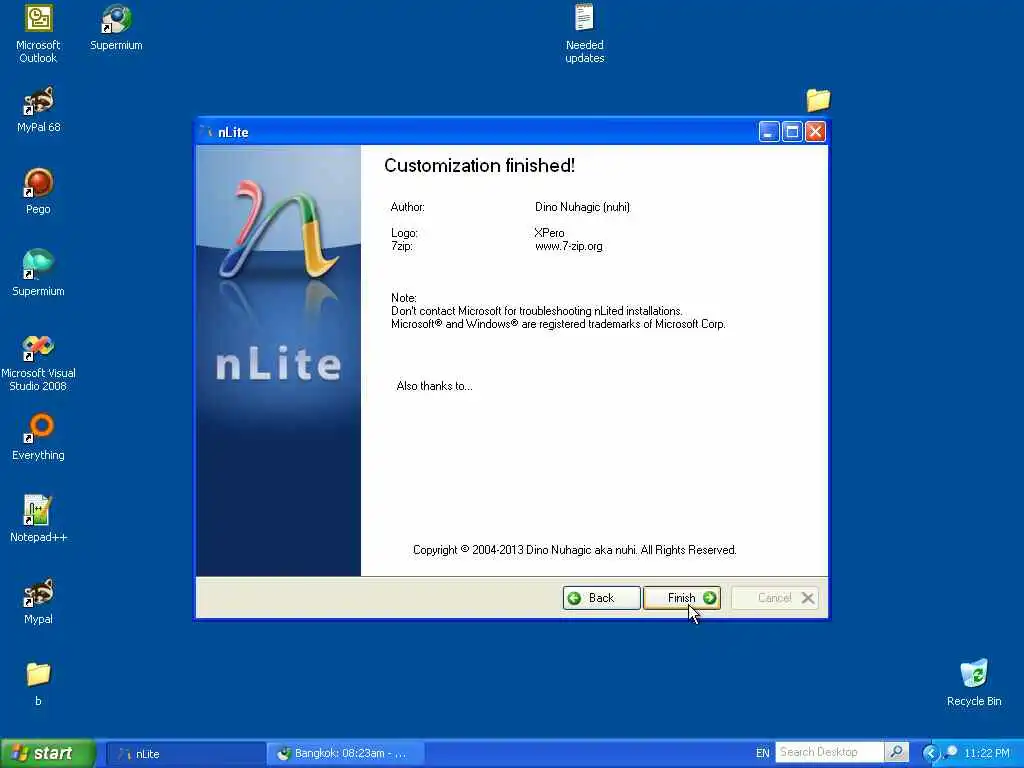This screenshot has height=768, width=1024.
Task: Click the author name Dino Nuhagic (nuhi)
Action: point(583,207)
